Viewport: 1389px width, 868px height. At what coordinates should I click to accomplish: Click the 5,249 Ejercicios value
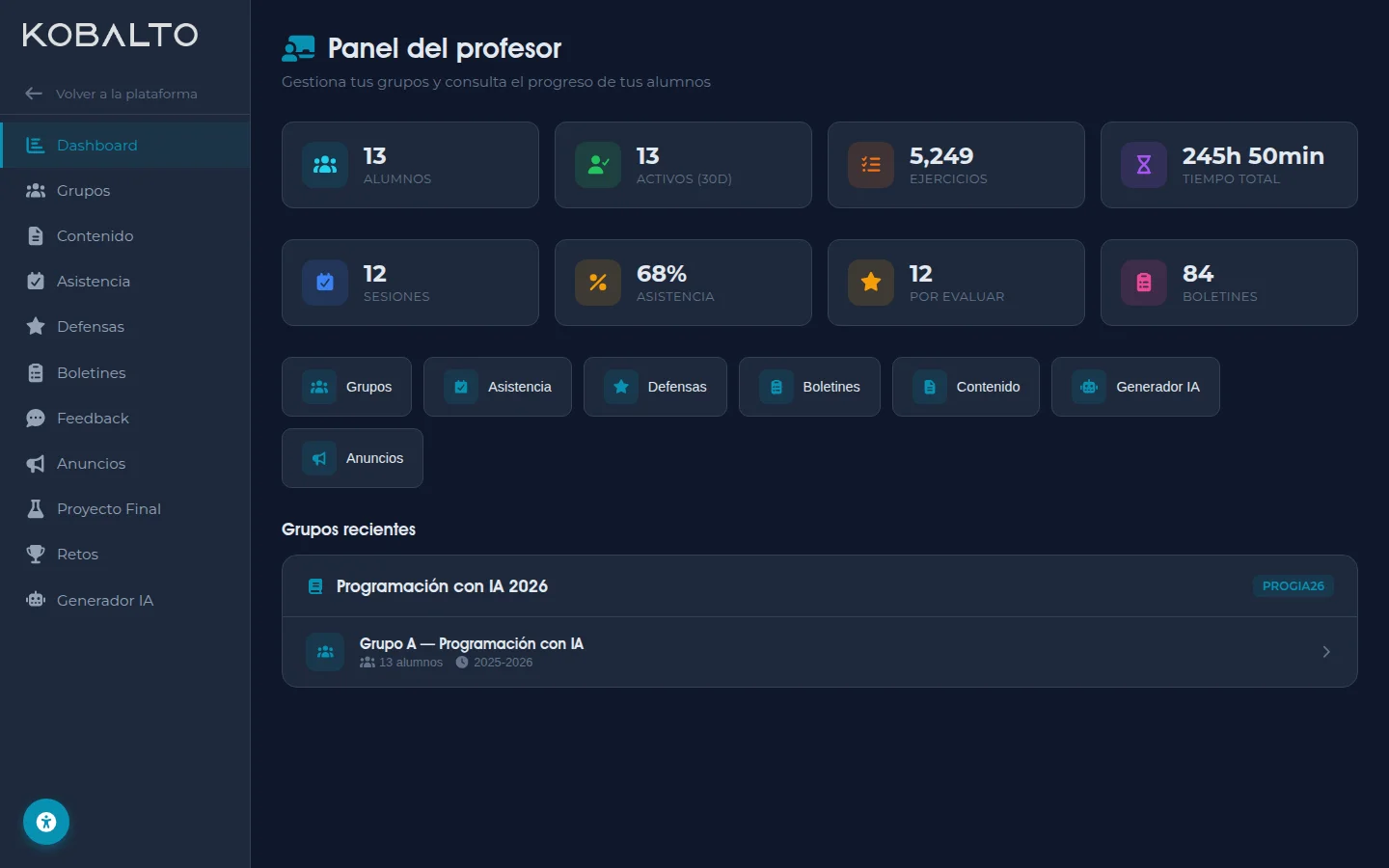(941, 156)
